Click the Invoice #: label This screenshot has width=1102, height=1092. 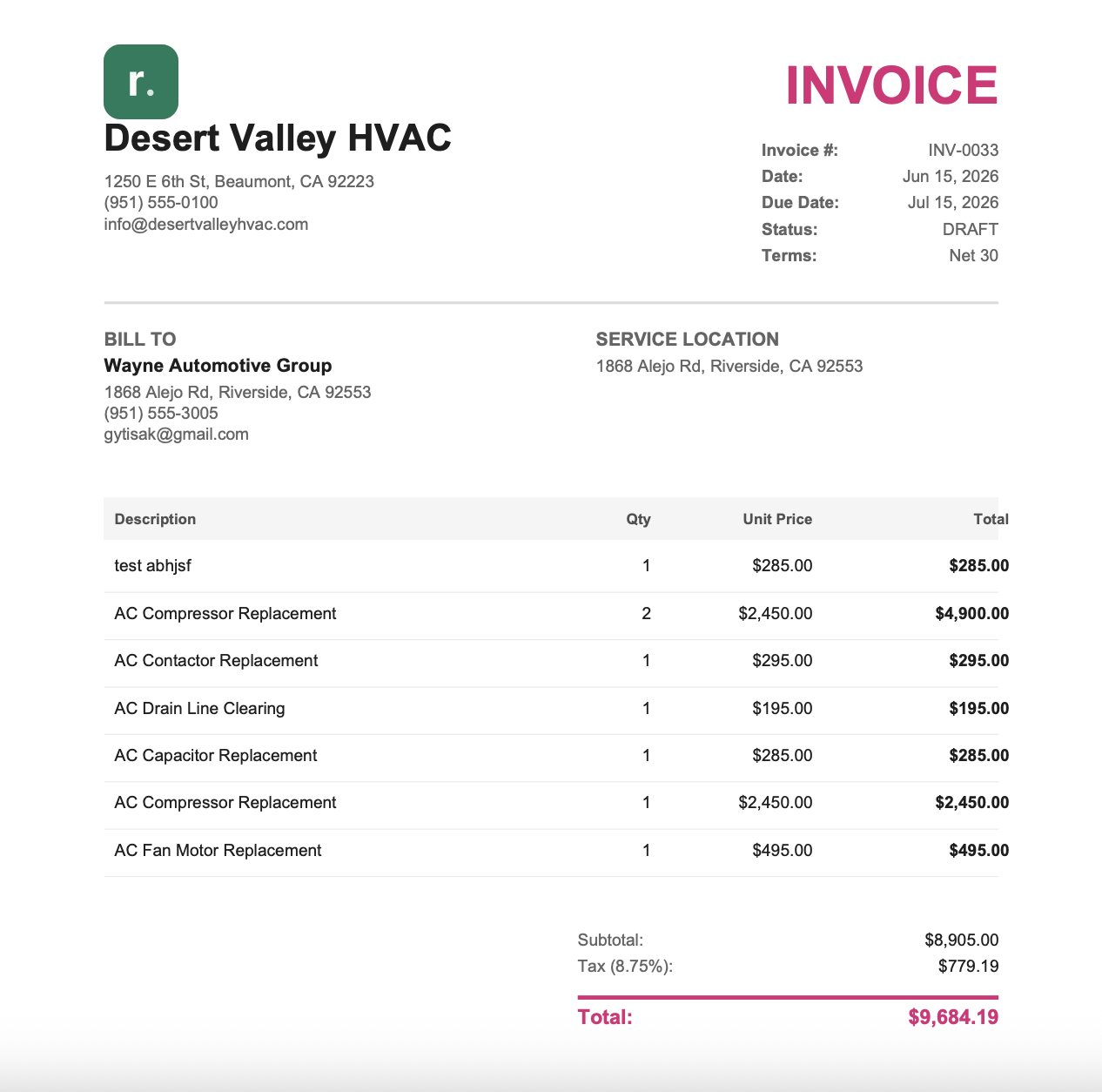(800, 151)
